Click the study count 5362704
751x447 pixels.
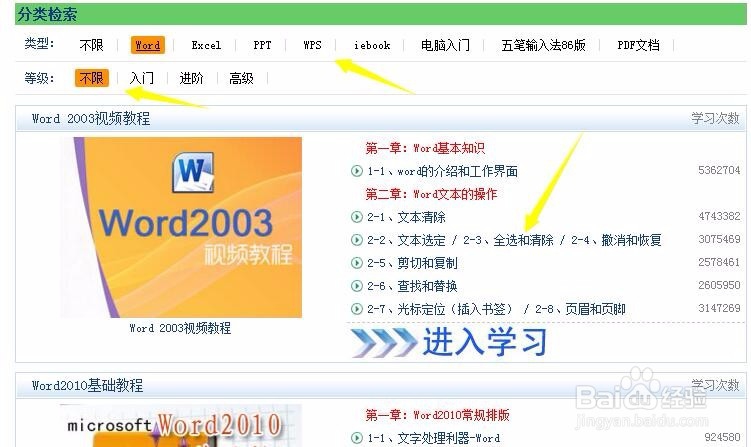point(719,170)
